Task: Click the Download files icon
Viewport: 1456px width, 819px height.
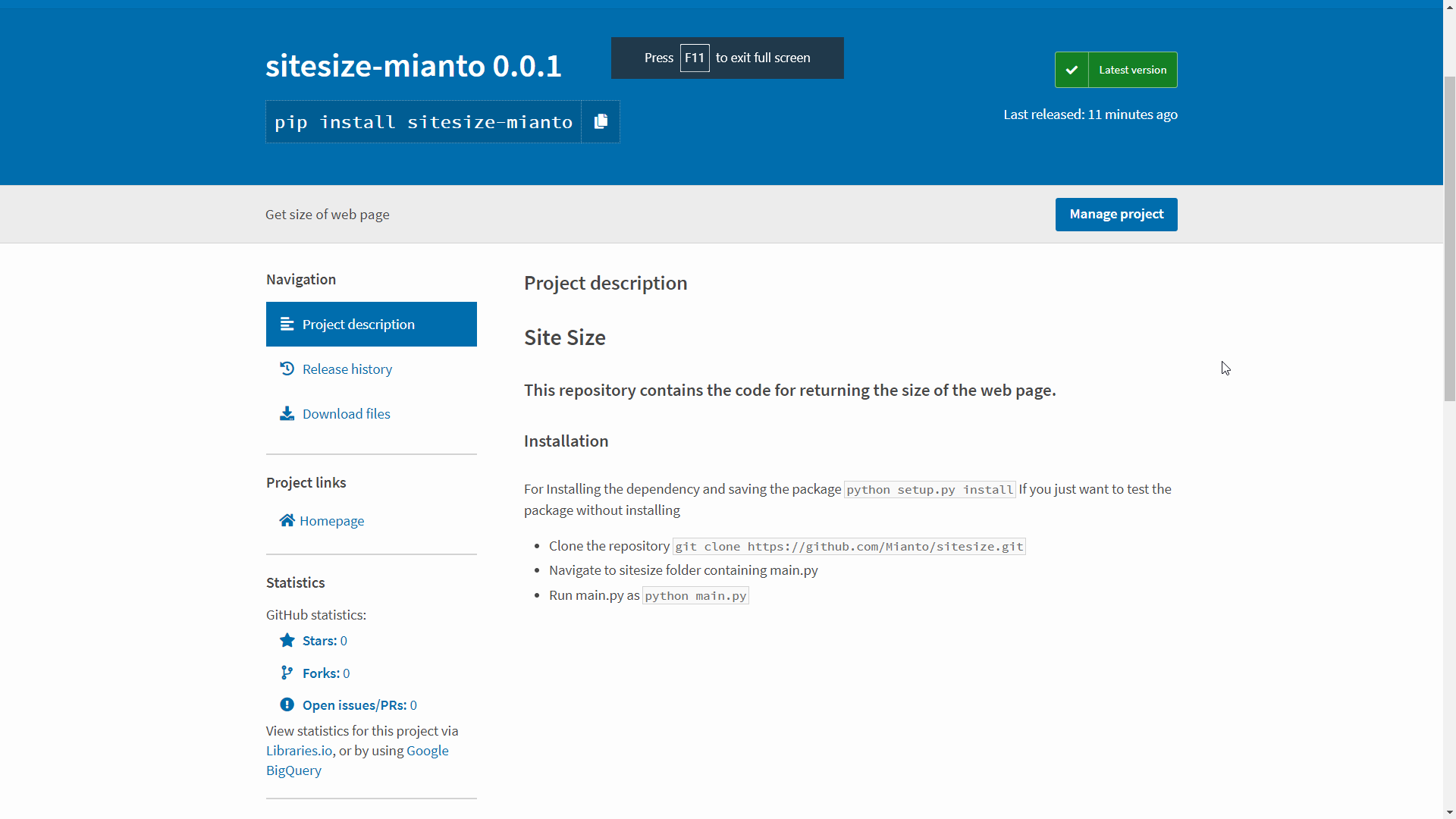Action: tap(287, 413)
